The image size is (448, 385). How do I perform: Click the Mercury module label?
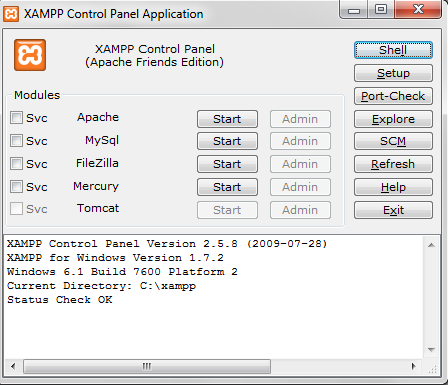pyautogui.click(x=96, y=186)
